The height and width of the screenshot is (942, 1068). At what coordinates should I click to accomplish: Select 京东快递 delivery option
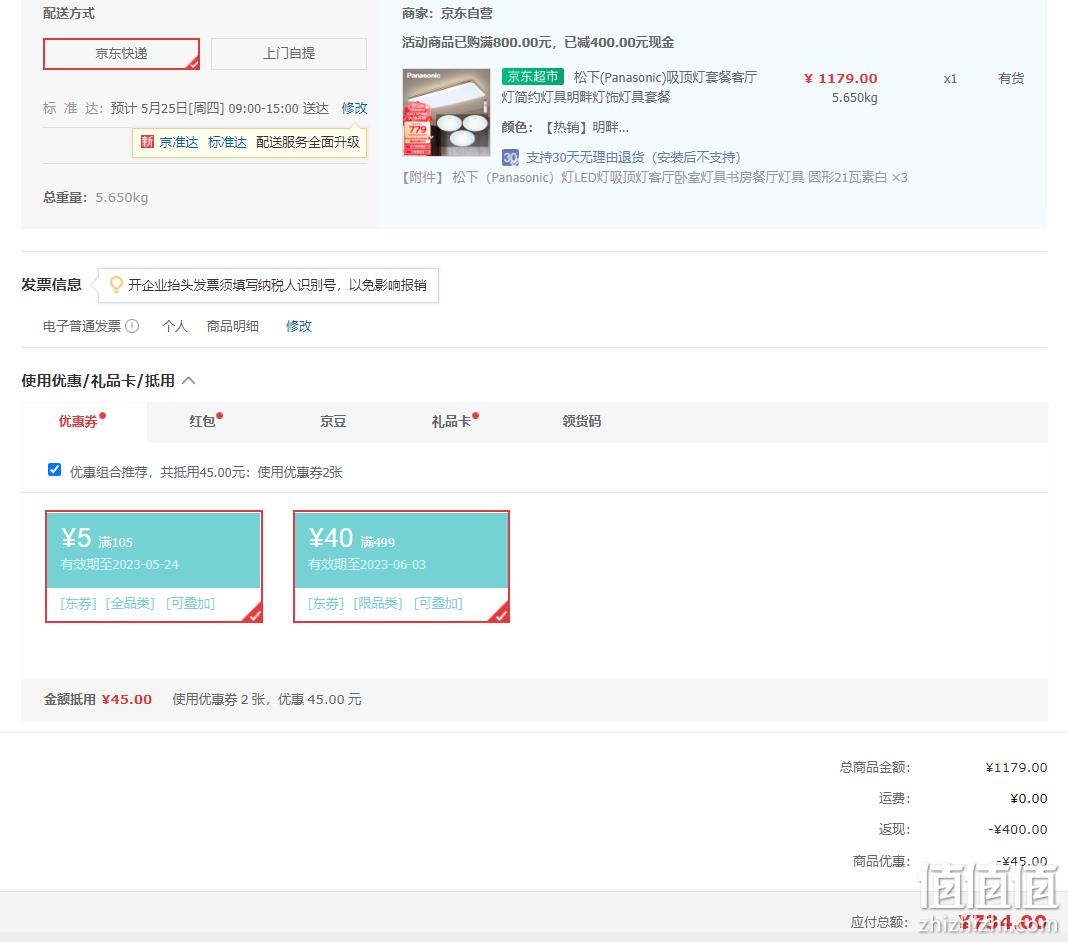click(x=121, y=54)
